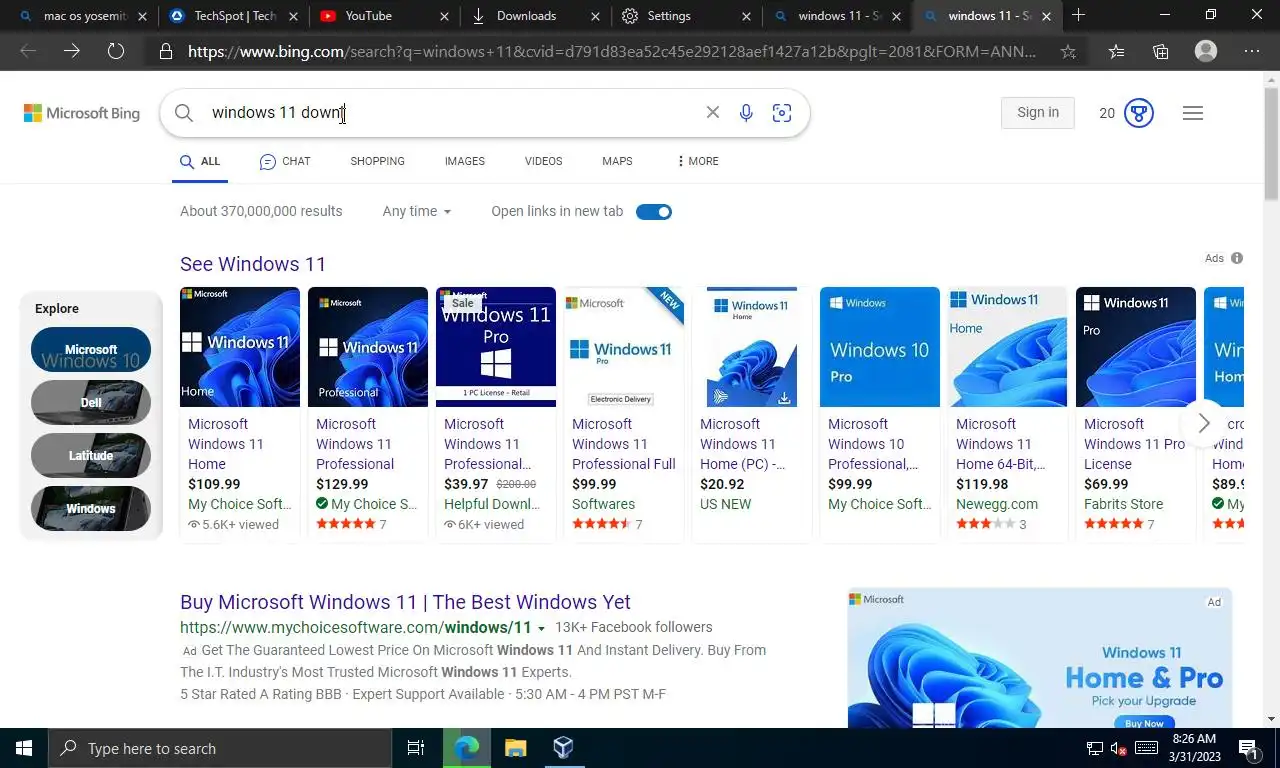
Task: Click the Windows 11 Home & Pro ad banner
Action: click(x=1040, y=658)
